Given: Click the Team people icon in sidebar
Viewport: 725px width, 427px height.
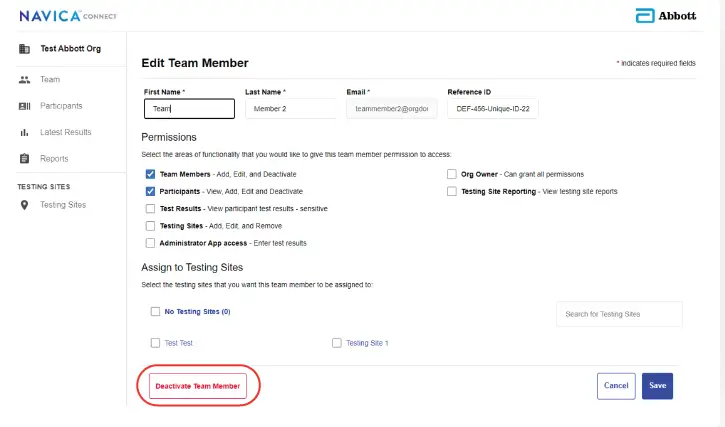Looking at the screenshot, I should pos(24,80).
